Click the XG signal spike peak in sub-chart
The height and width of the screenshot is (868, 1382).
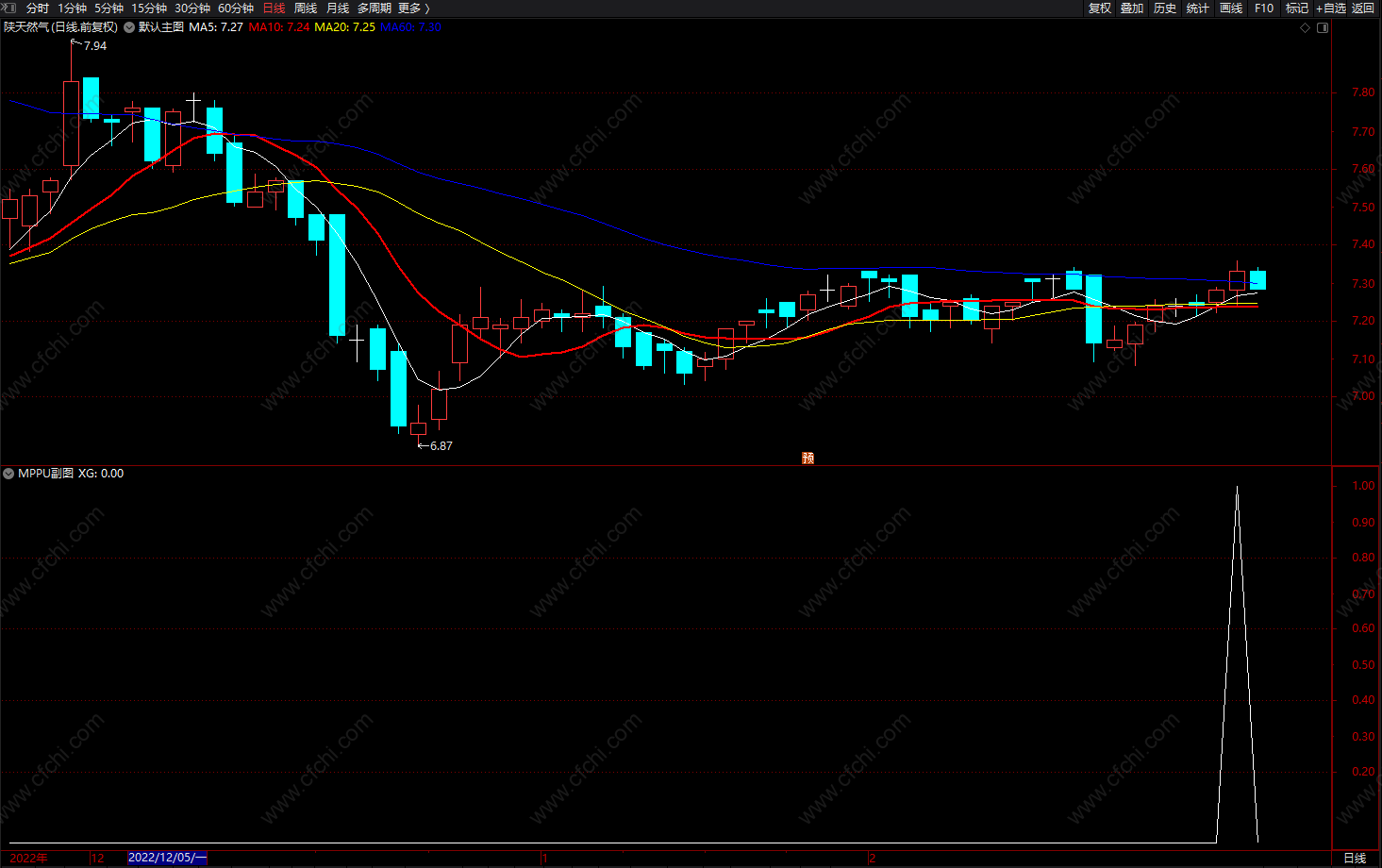tap(1237, 488)
